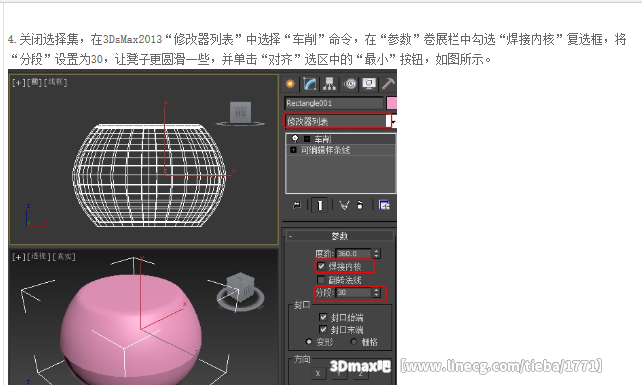Click the wireframe stool in front viewport
The width and height of the screenshot is (642, 385).
(x=149, y=175)
